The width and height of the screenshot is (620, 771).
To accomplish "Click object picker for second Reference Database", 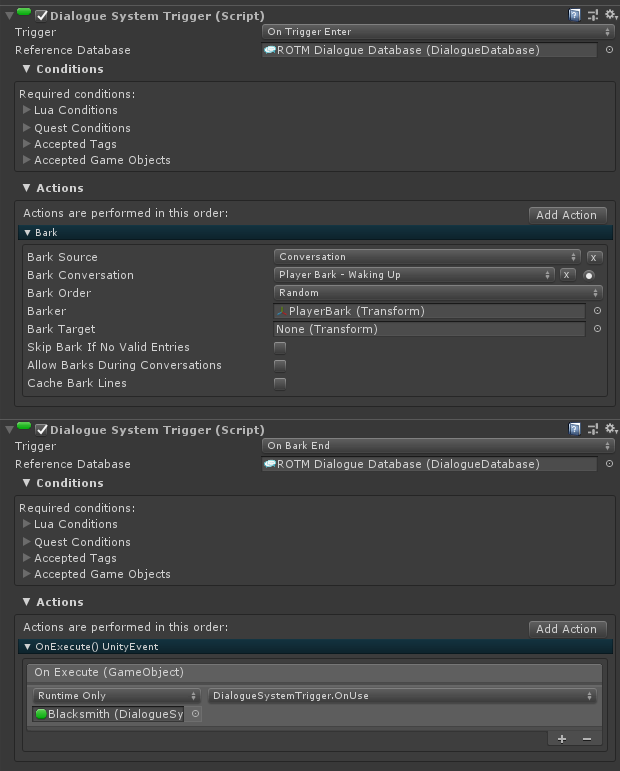I will pos(609,464).
